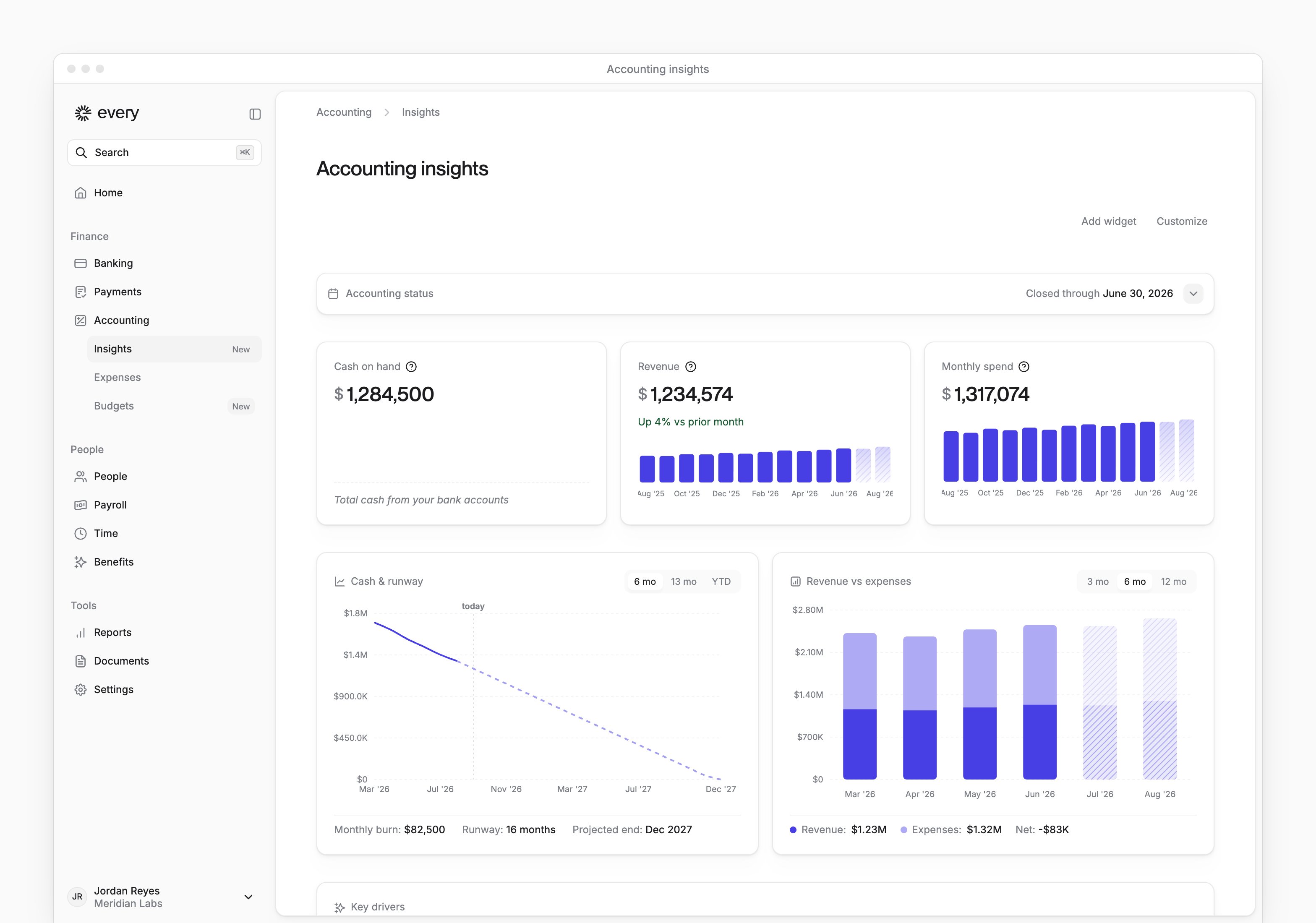Screen dimensions: 1316x923
Task: Click the Accounting status calendar icon
Action: tap(333, 294)
